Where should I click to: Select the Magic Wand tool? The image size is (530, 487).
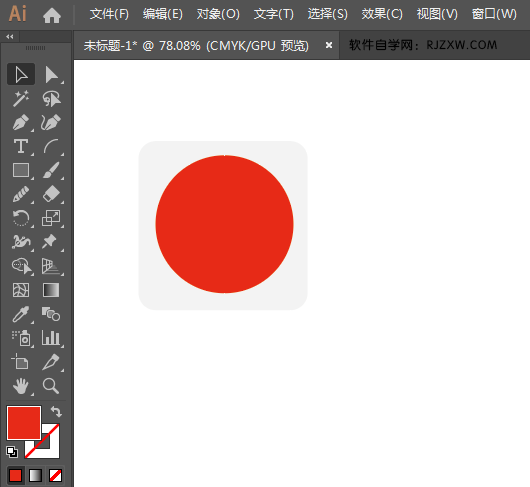[x=21, y=99]
